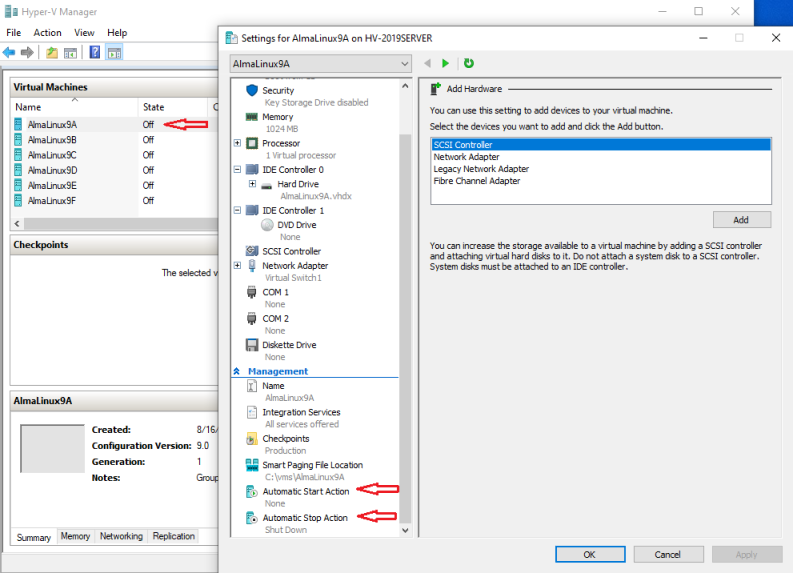
Task: Switch to the Networking tab
Action: 121,536
